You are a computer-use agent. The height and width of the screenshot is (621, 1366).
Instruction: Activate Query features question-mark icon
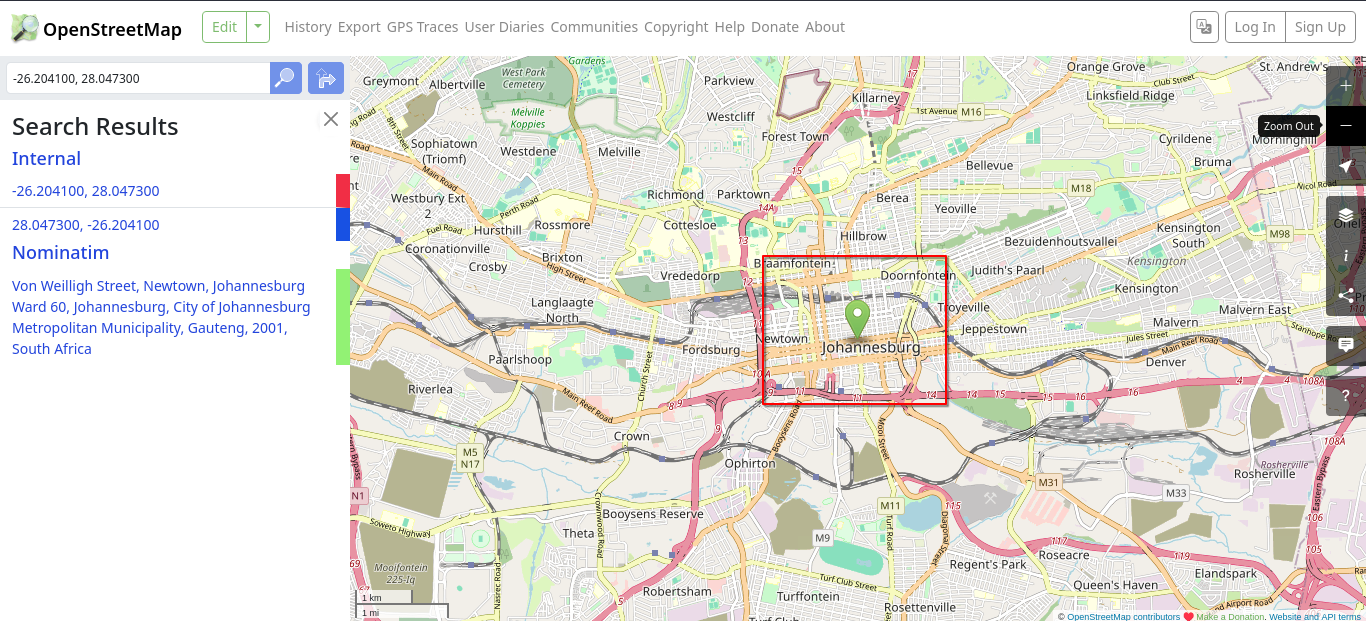coord(1346,395)
